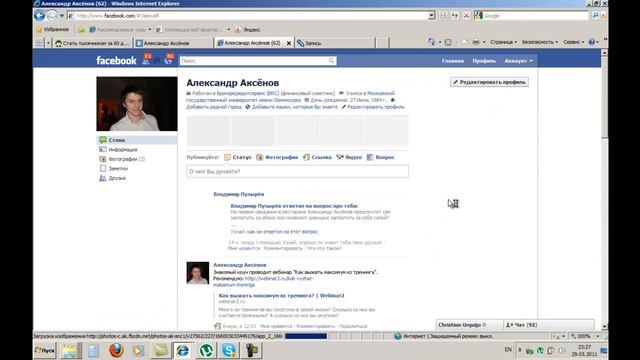Launch Firefox from the taskbar
The height and width of the screenshot is (360, 640).
[116, 350]
